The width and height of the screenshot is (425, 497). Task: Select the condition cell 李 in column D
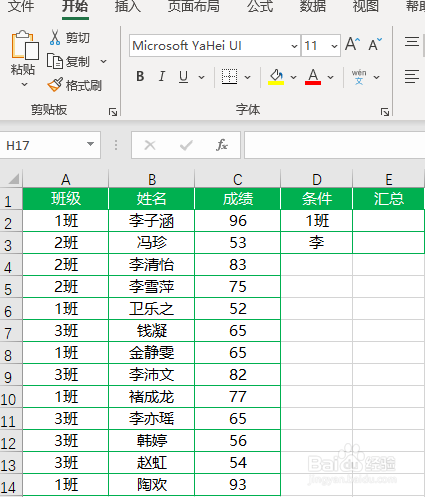(x=317, y=243)
